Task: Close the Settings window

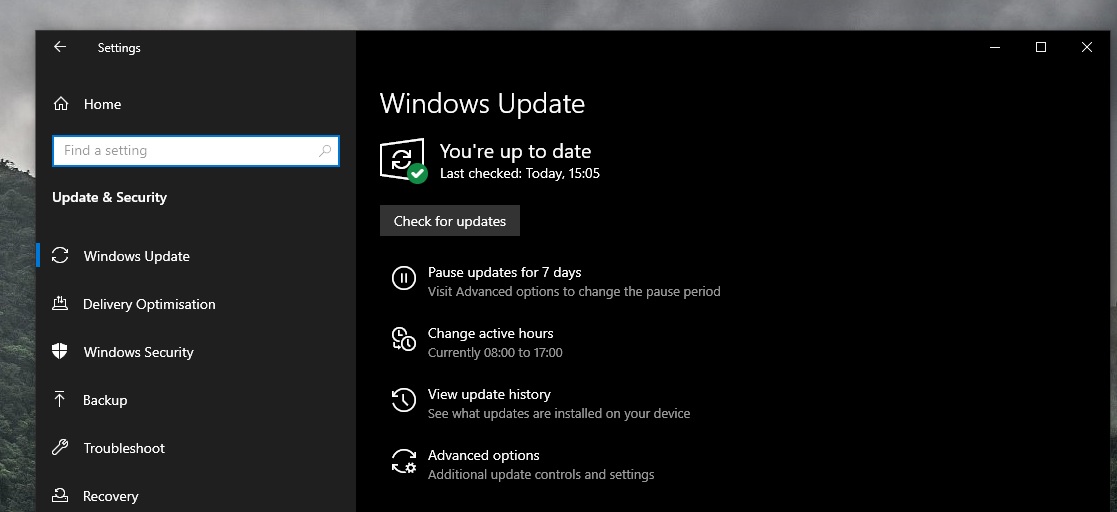Action: pyautogui.click(x=1086, y=47)
